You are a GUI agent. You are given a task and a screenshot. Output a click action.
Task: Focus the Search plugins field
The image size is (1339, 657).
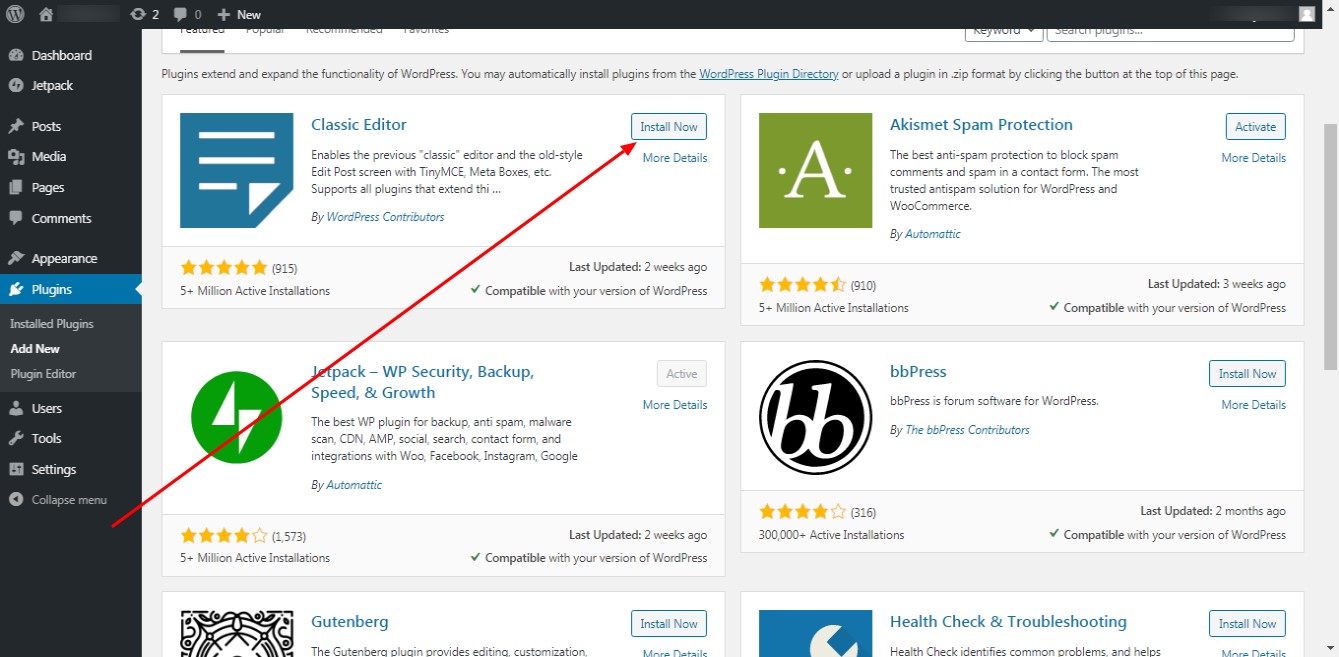click(1170, 34)
